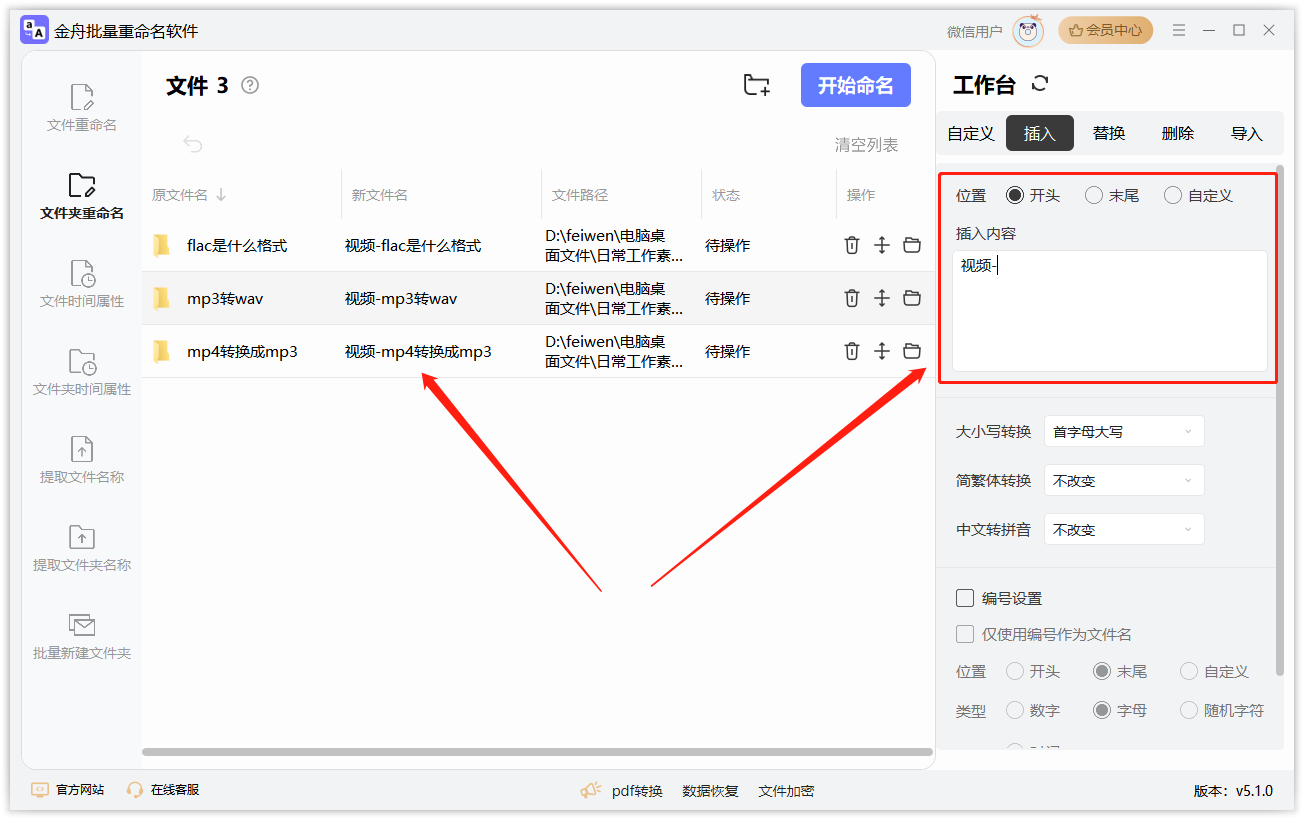Viewport: 1304px width, 820px height.
Task: Open the folder location for flac是什么格式
Action: coord(911,245)
